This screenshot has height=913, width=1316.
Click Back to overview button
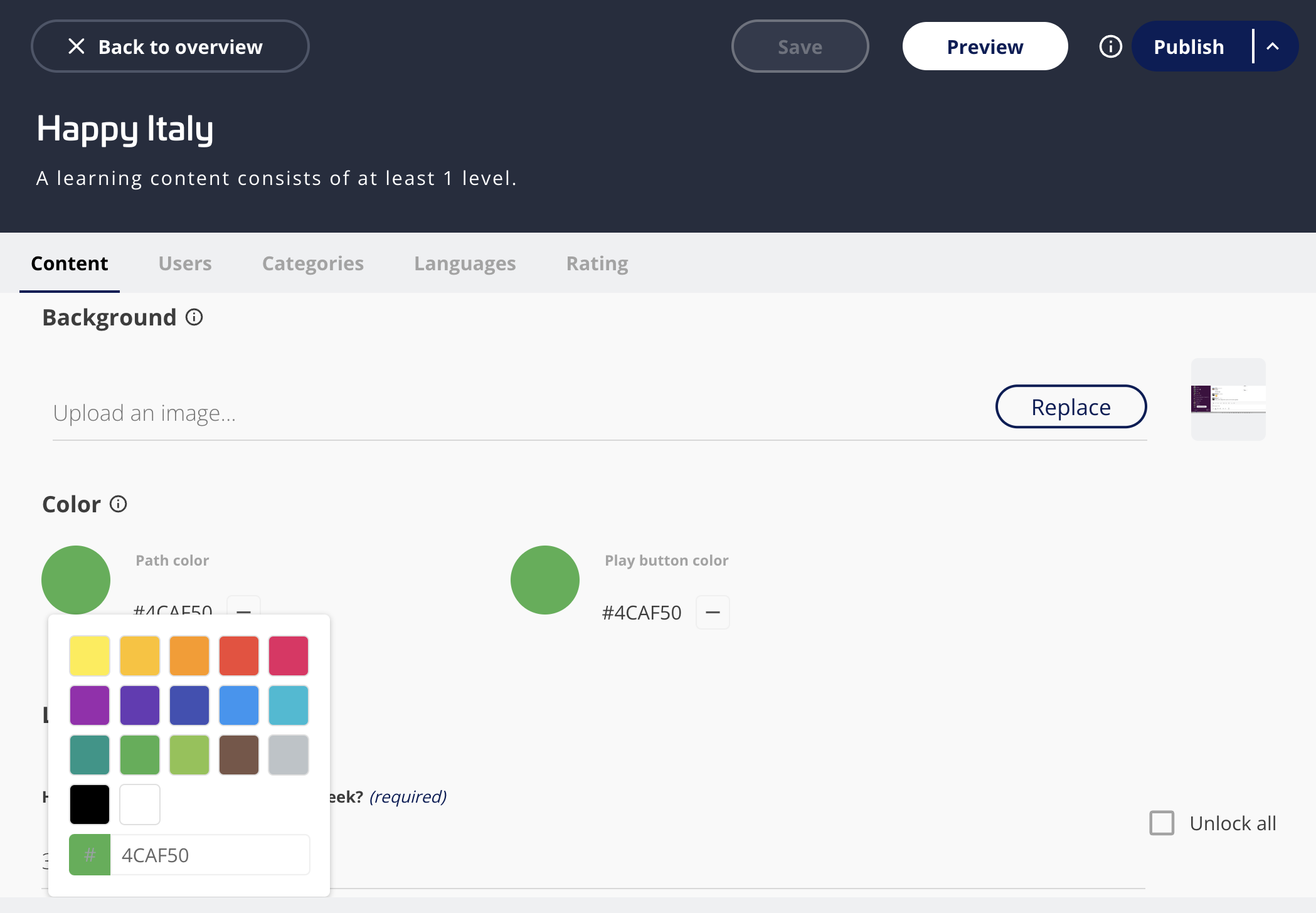tap(170, 46)
